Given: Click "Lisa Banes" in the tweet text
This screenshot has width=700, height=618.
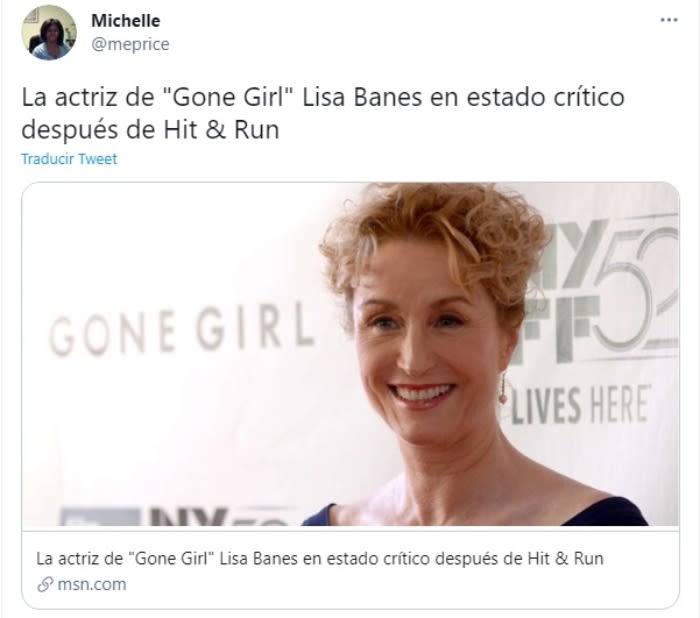Looking at the screenshot, I should click(x=362, y=97).
